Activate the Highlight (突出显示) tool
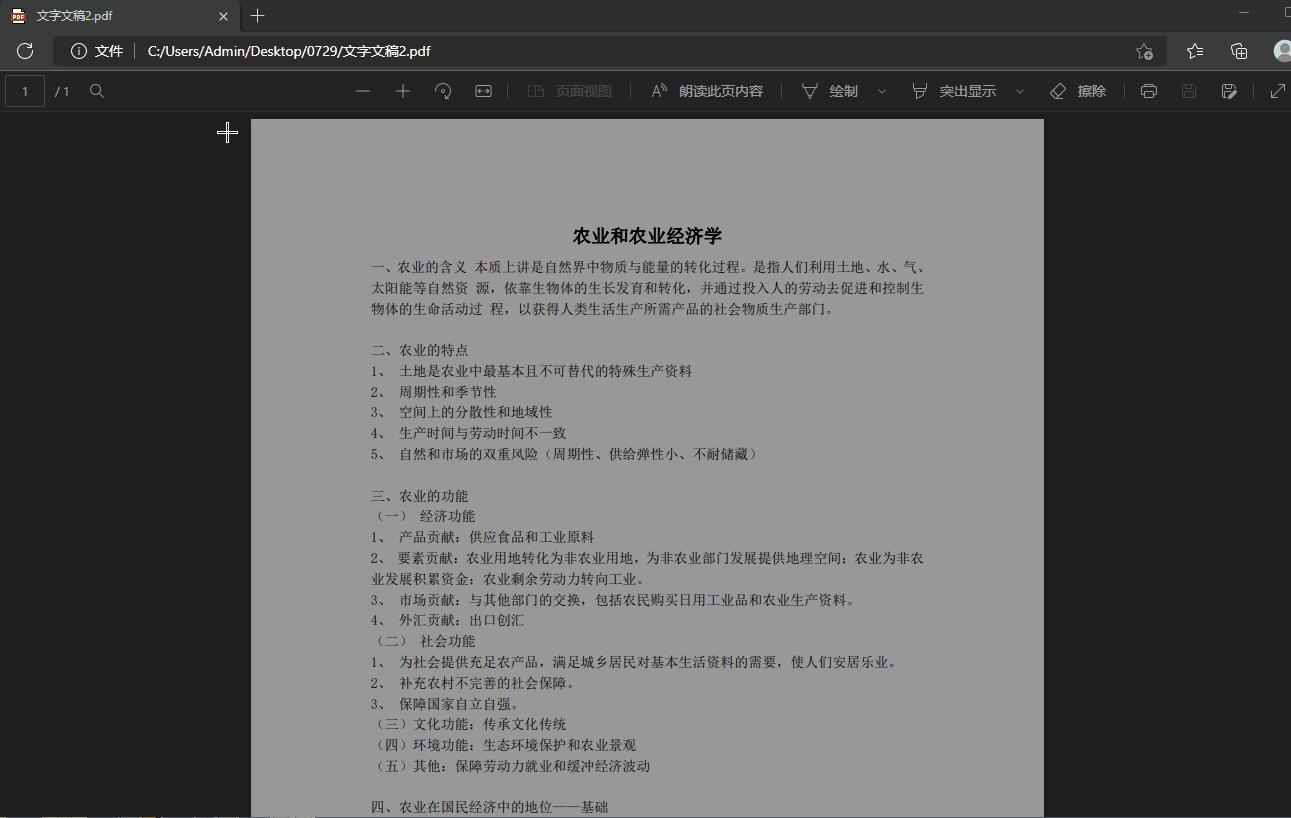This screenshot has height=818, width=1291. tap(955, 90)
